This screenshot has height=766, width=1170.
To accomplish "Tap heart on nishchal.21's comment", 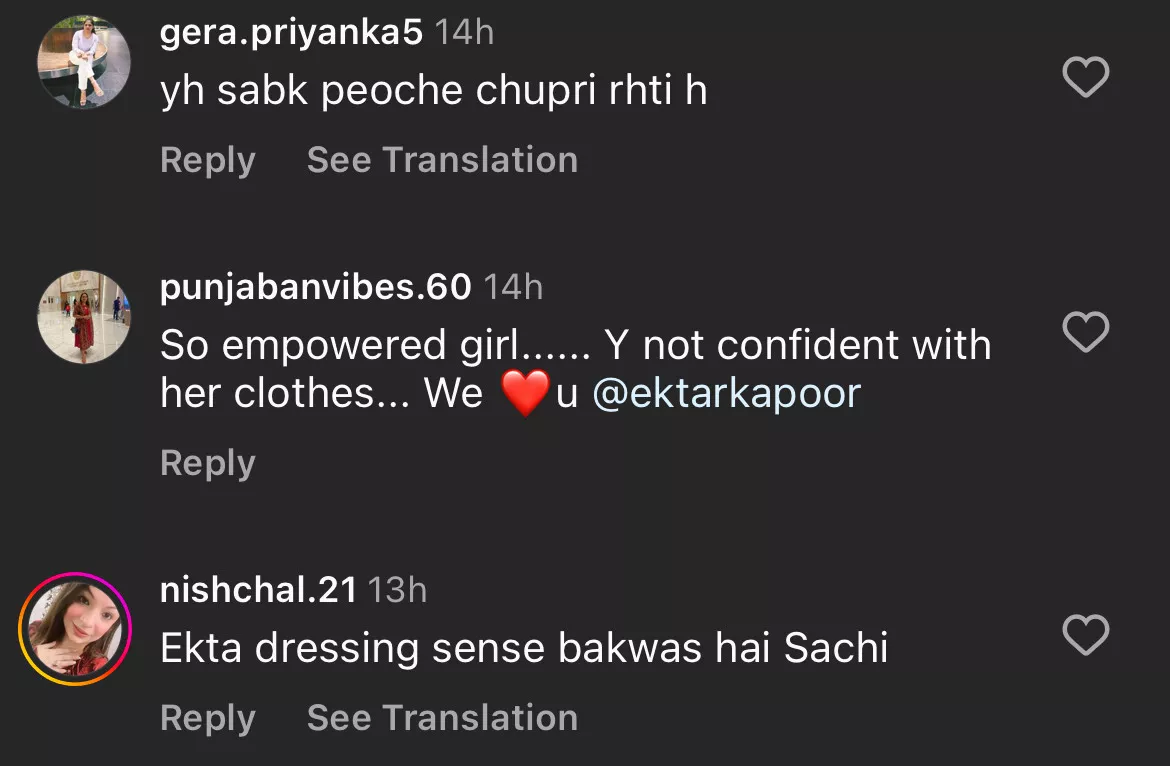I will (x=1085, y=635).
